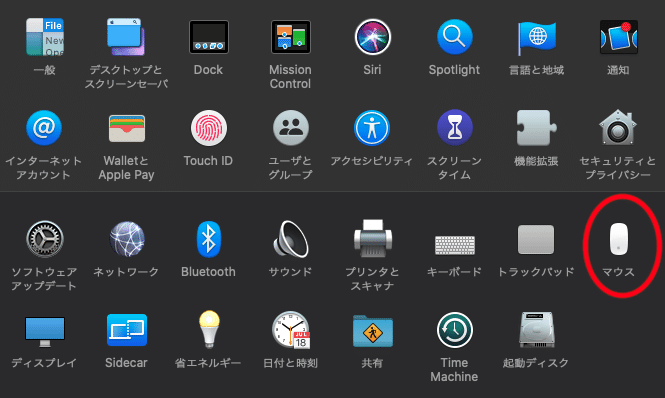Screen dimensions: 665x398
Task: Open インターネットアカウント preferences
Action: click(x=44, y=128)
